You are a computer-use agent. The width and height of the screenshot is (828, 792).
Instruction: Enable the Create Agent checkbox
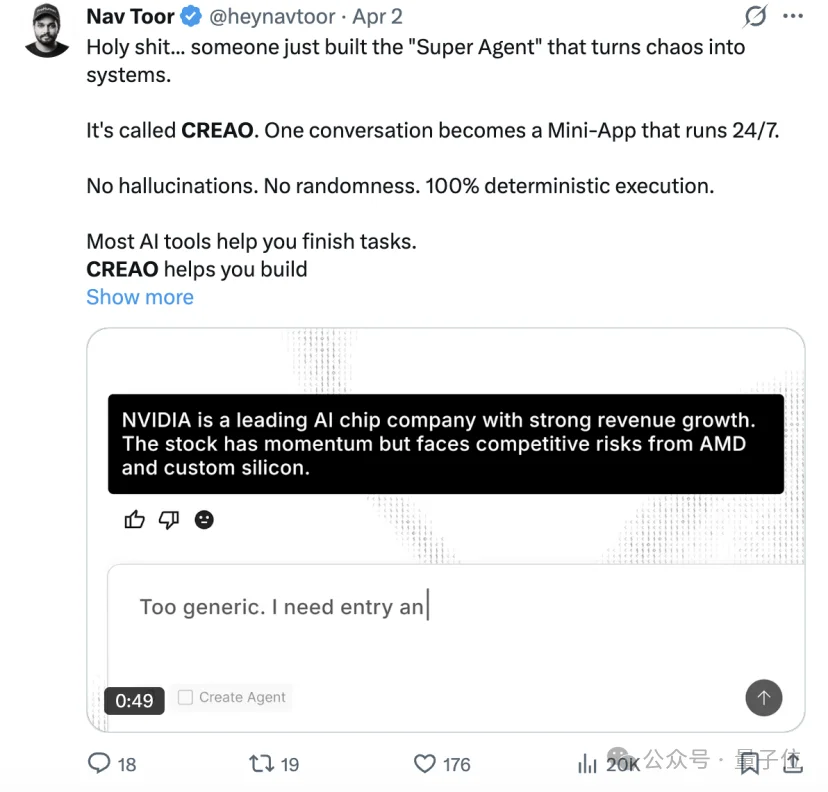tap(185, 697)
